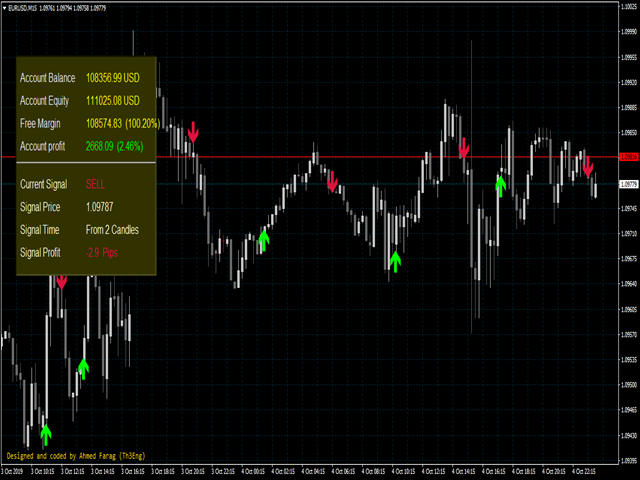Click the Signal Time label
640x480 pixels.
coord(40,230)
